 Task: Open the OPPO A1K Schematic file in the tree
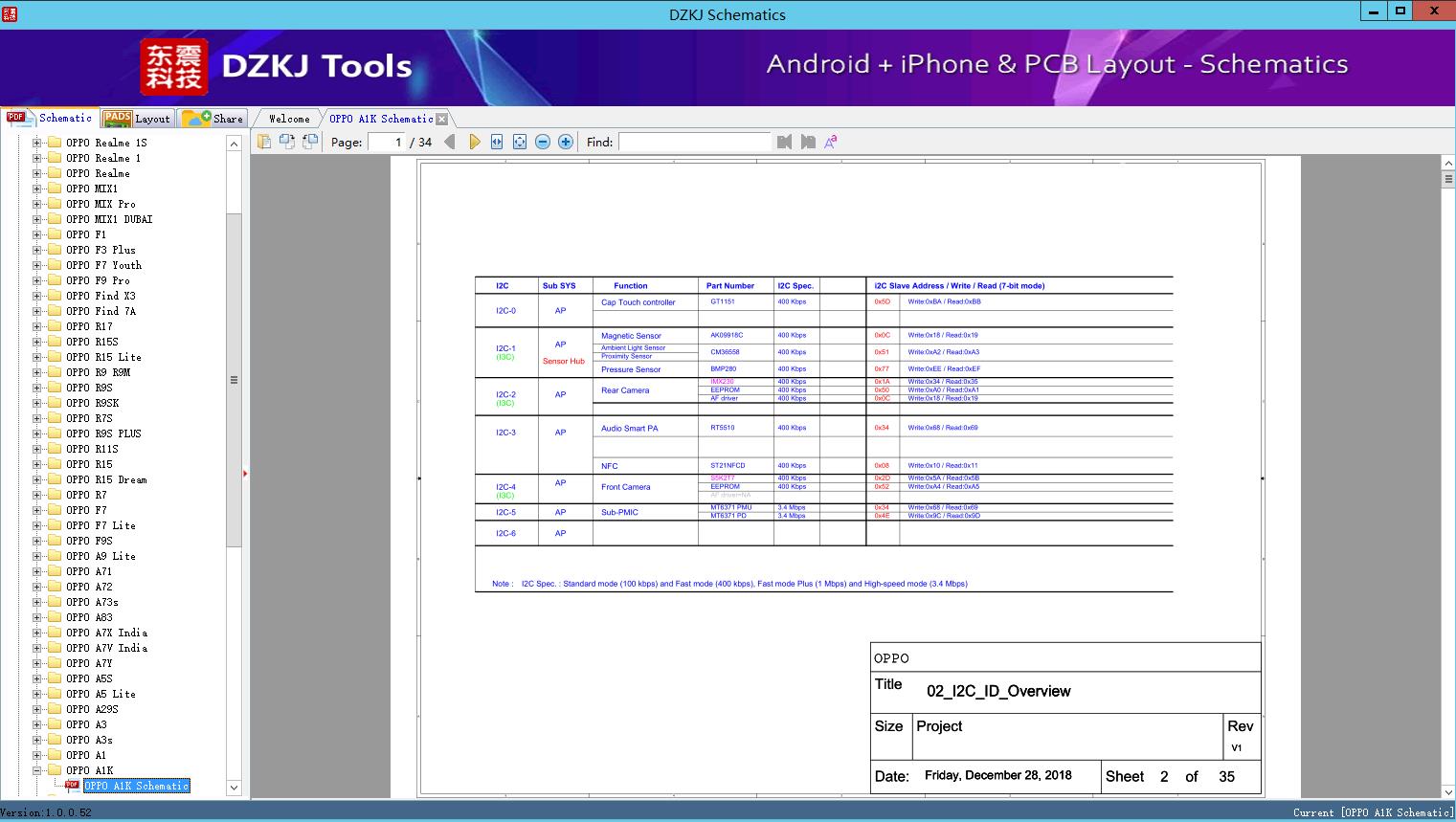137,786
